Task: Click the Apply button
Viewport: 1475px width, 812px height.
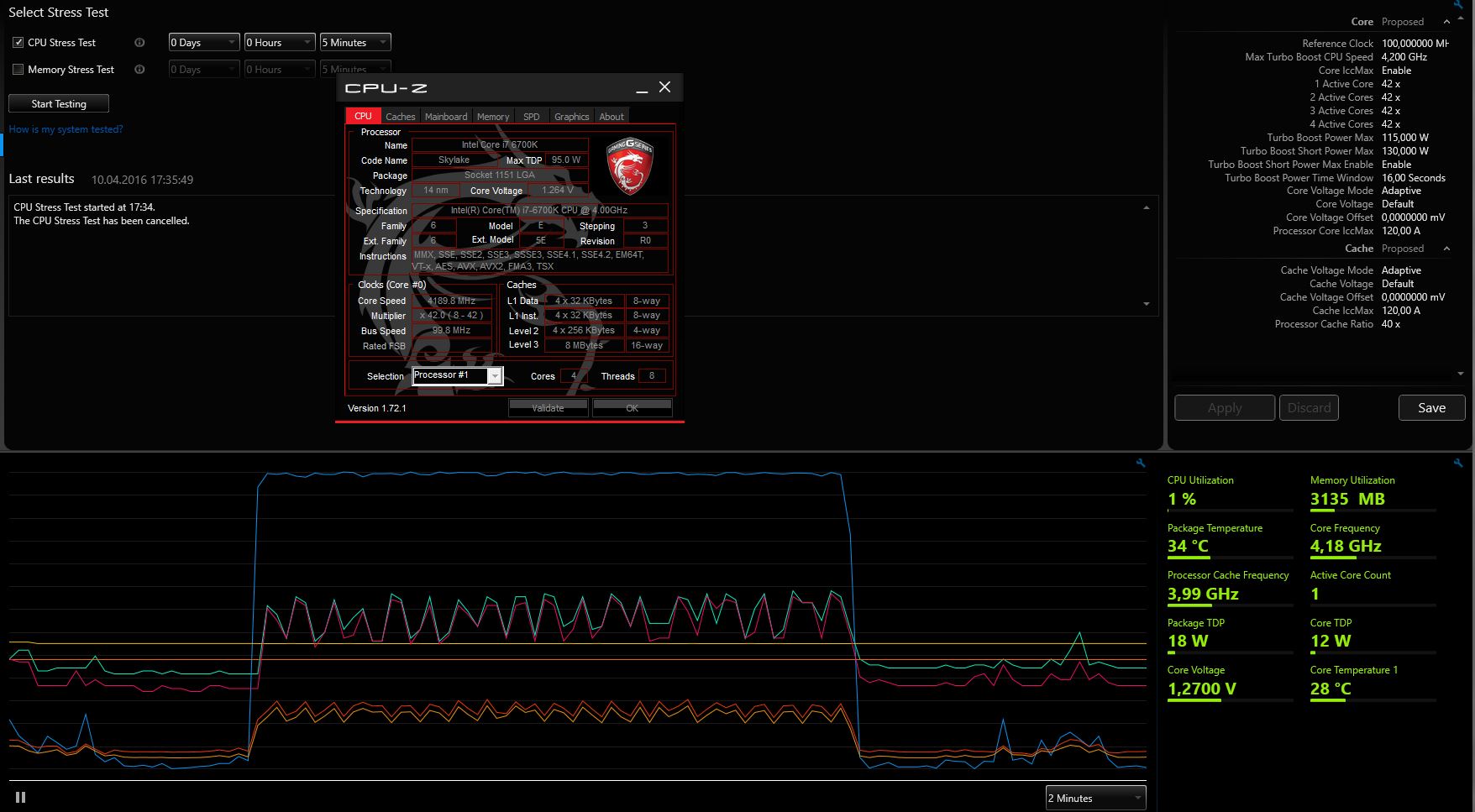Action: pyautogui.click(x=1225, y=407)
